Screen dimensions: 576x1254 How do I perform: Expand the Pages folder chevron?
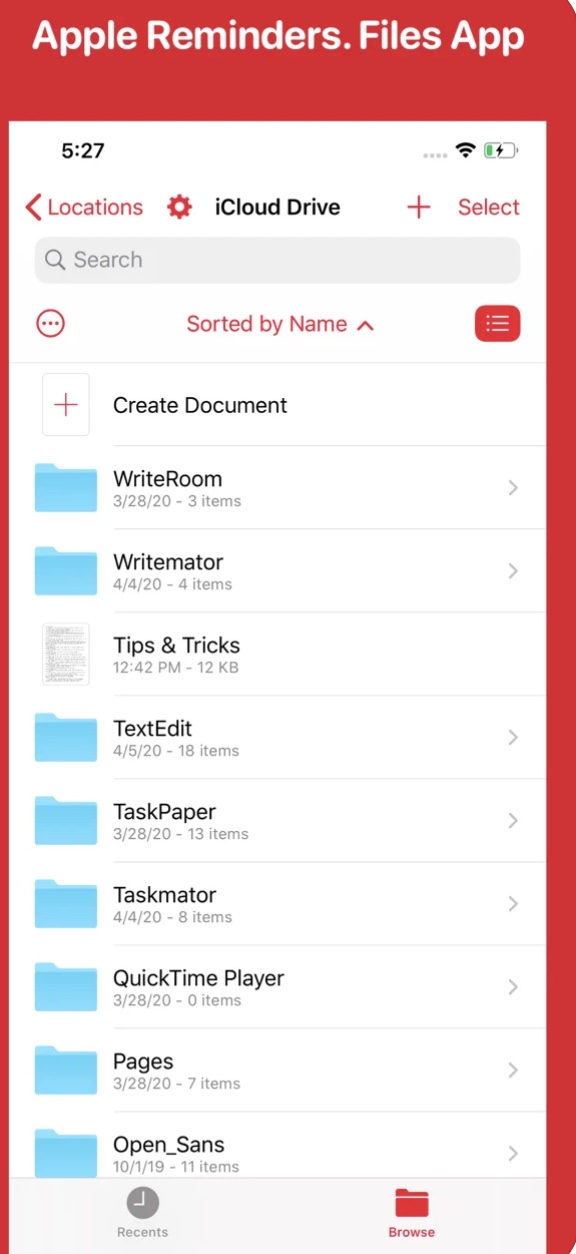click(513, 1070)
